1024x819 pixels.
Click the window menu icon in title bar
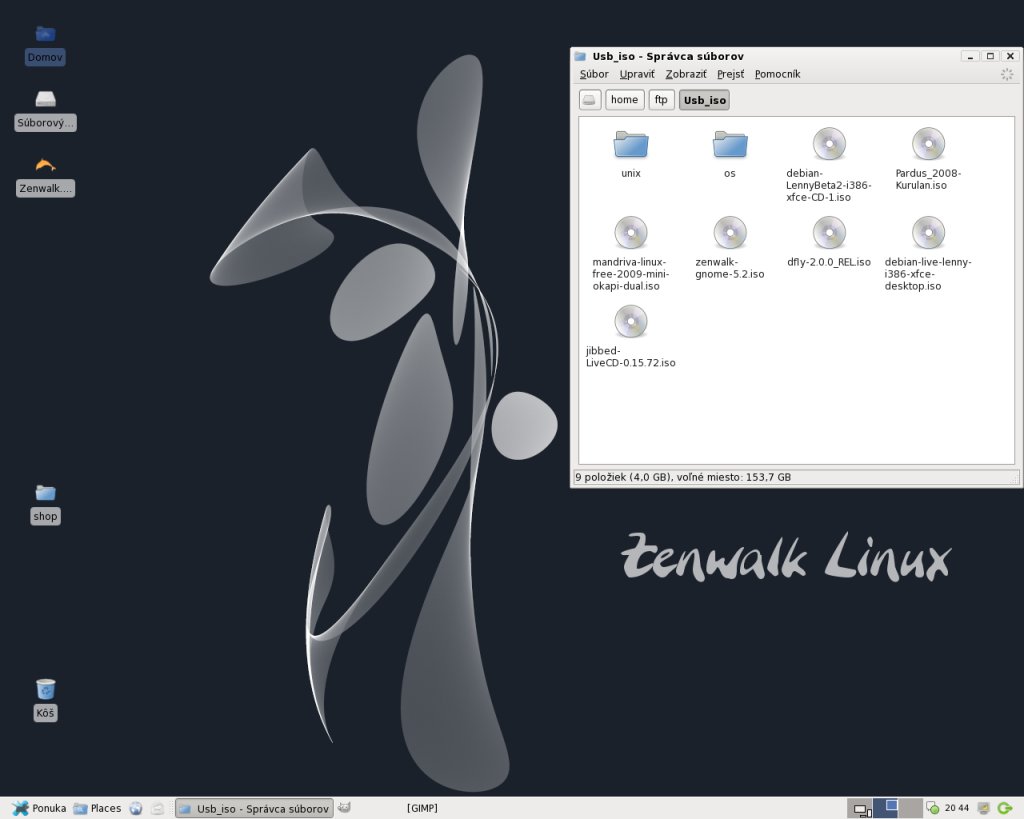point(580,56)
